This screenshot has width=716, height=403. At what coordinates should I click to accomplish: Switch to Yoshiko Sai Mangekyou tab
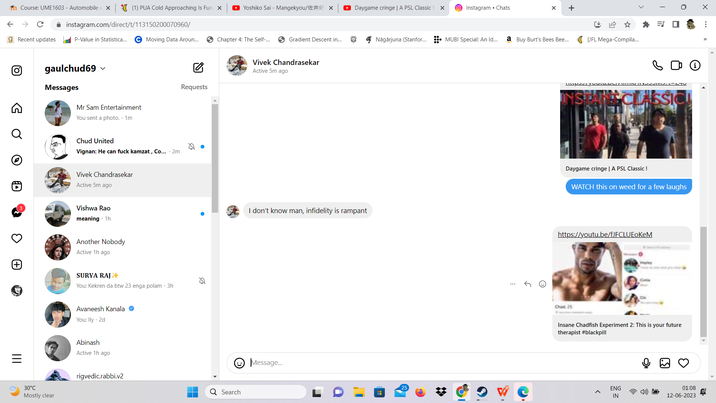282,8
